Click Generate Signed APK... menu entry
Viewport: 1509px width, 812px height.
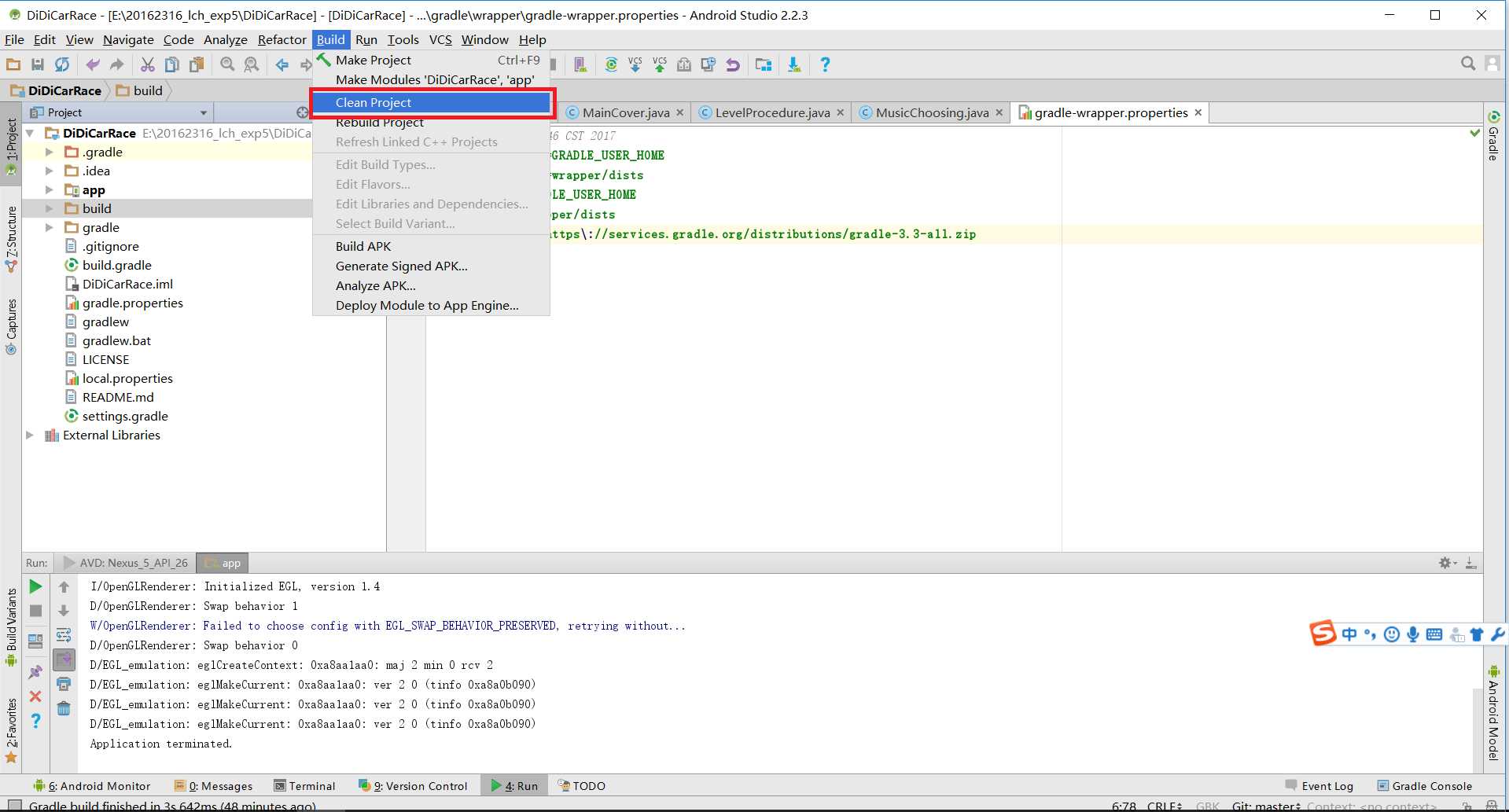(431, 266)
